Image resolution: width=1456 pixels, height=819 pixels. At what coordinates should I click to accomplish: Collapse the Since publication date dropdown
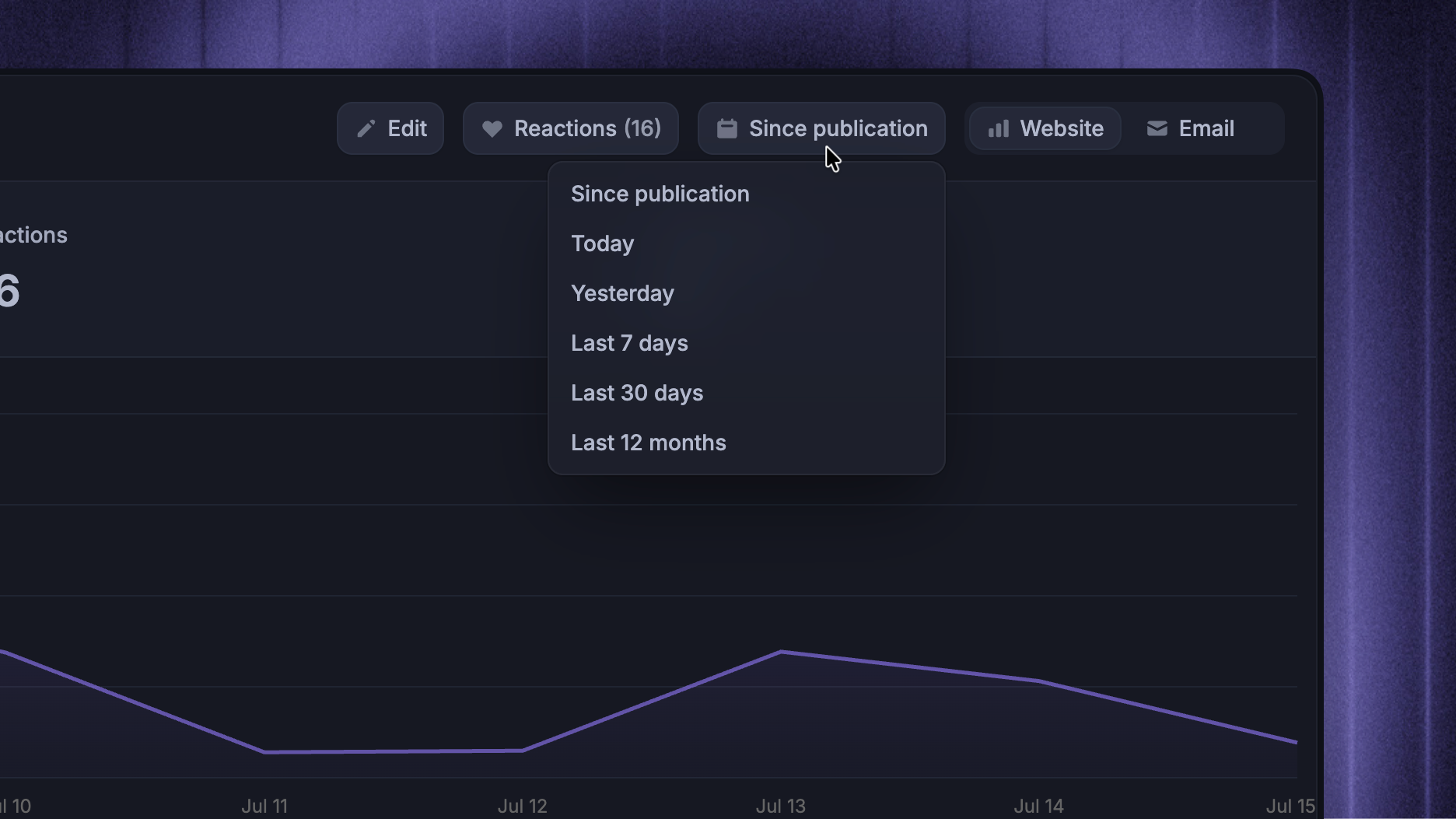coord(821,128)
